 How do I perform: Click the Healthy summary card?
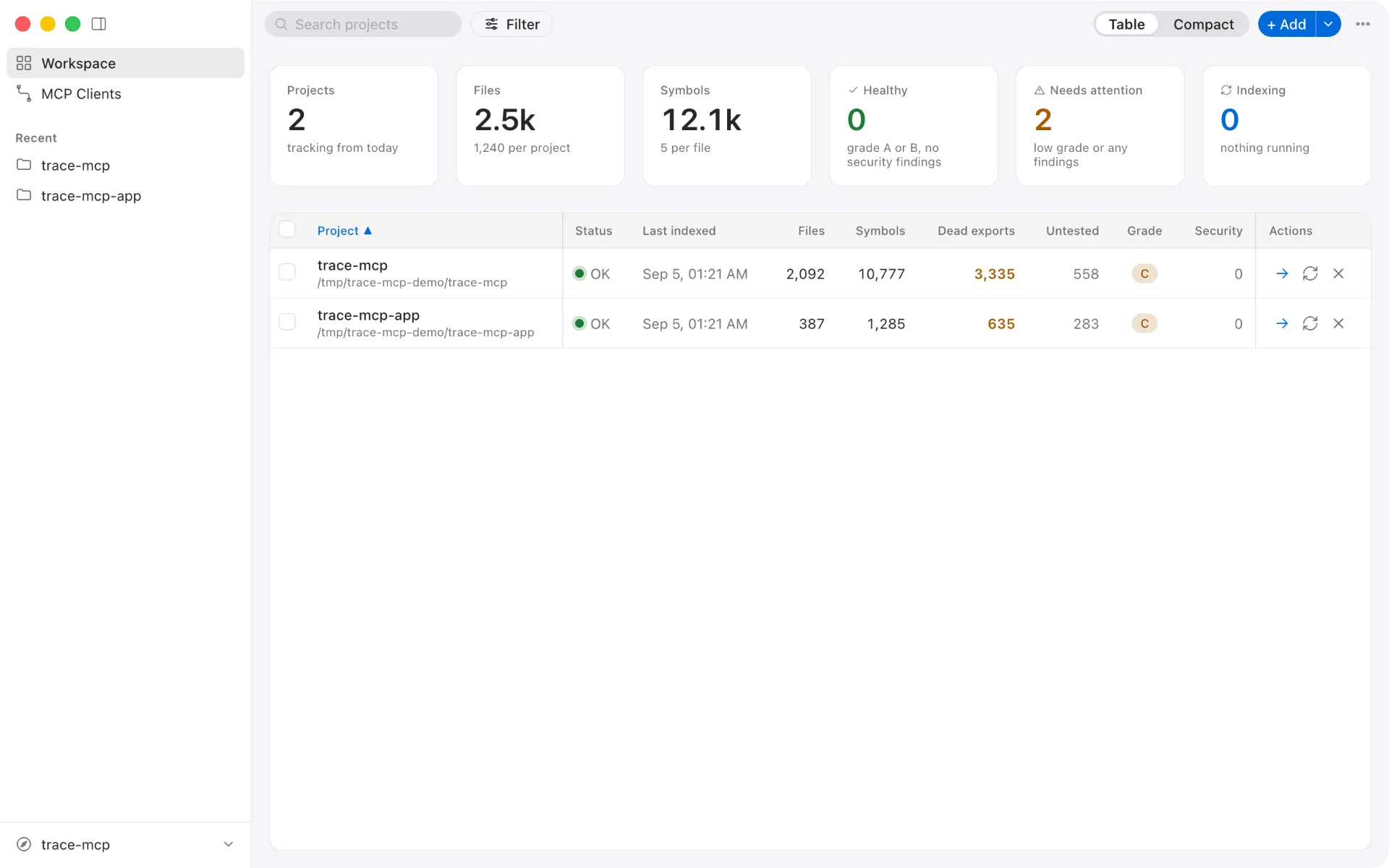point(914,126)
